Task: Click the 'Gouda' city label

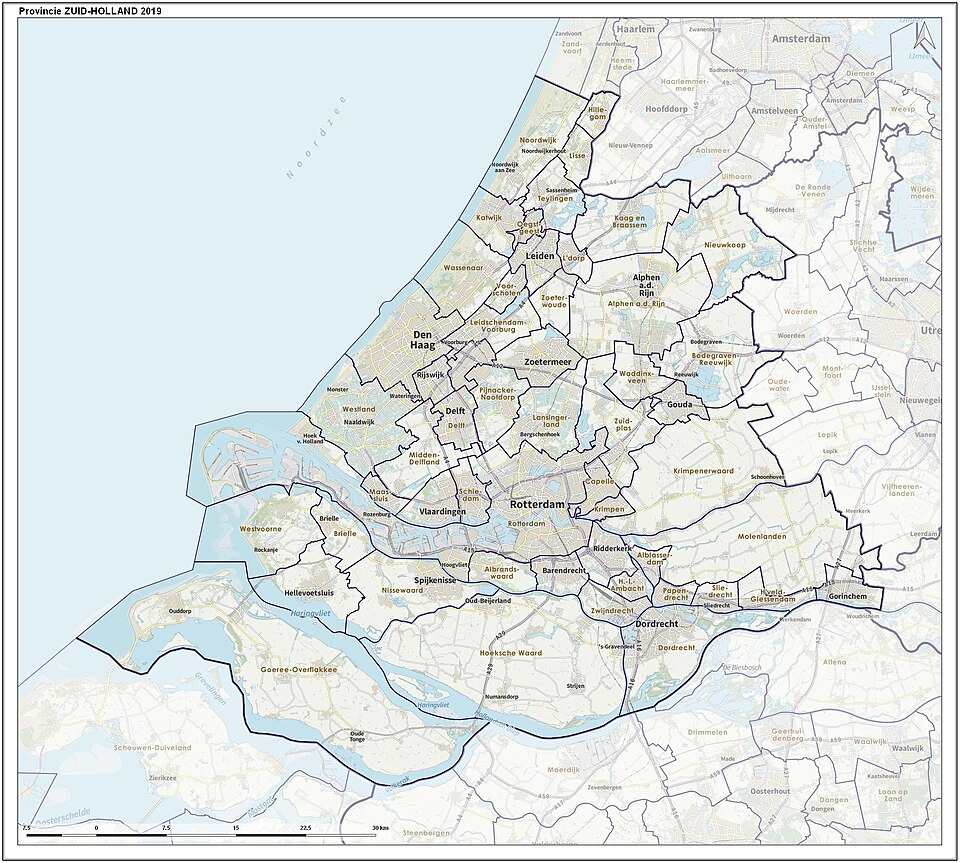Action: 680,405
